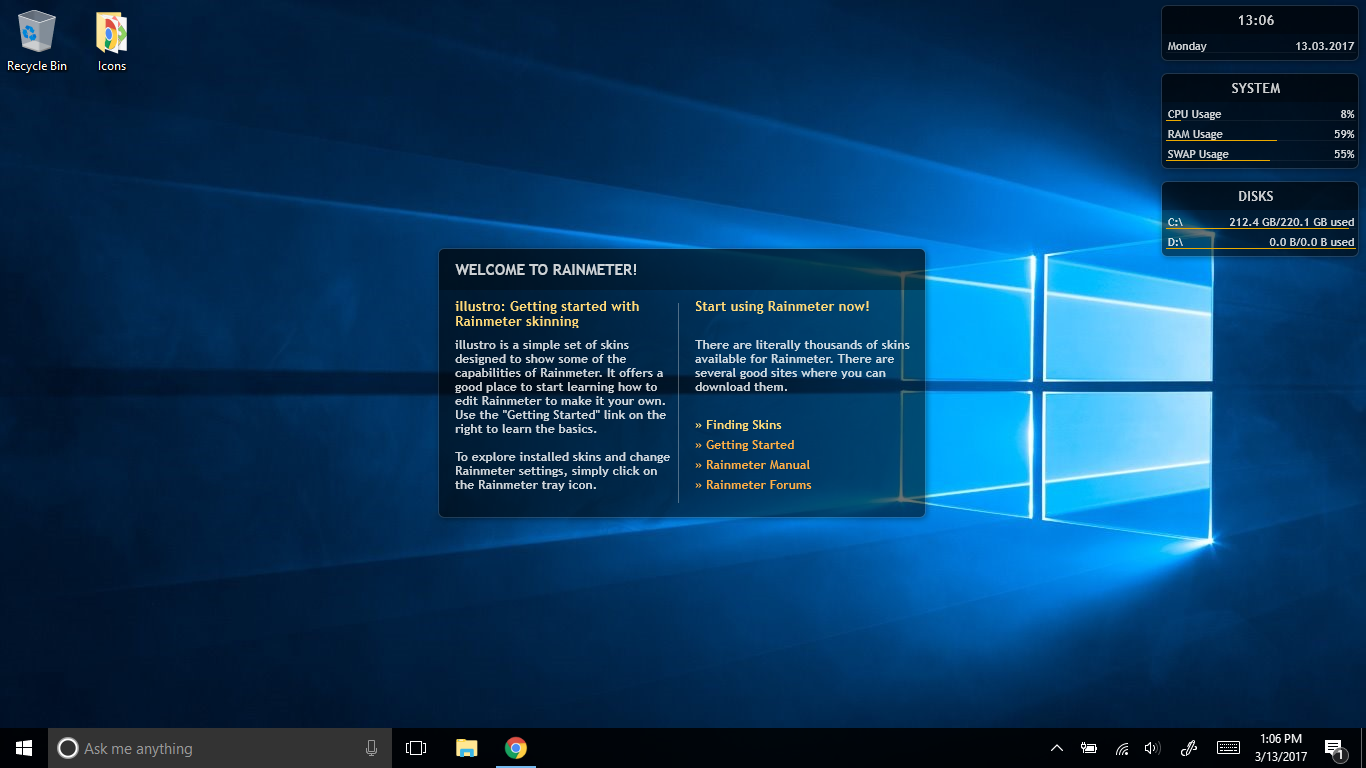Click the 212.4 GB/220.1 GB used value
The height and width of the screenshot is (768, 1366).
(x=1292, y=222)
